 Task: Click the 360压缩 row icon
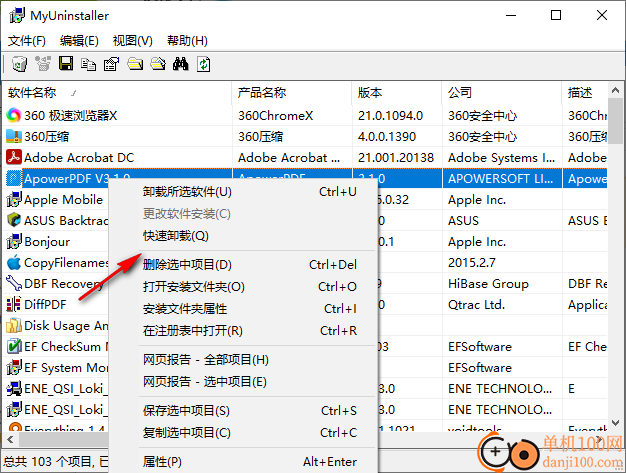(14, 137)
